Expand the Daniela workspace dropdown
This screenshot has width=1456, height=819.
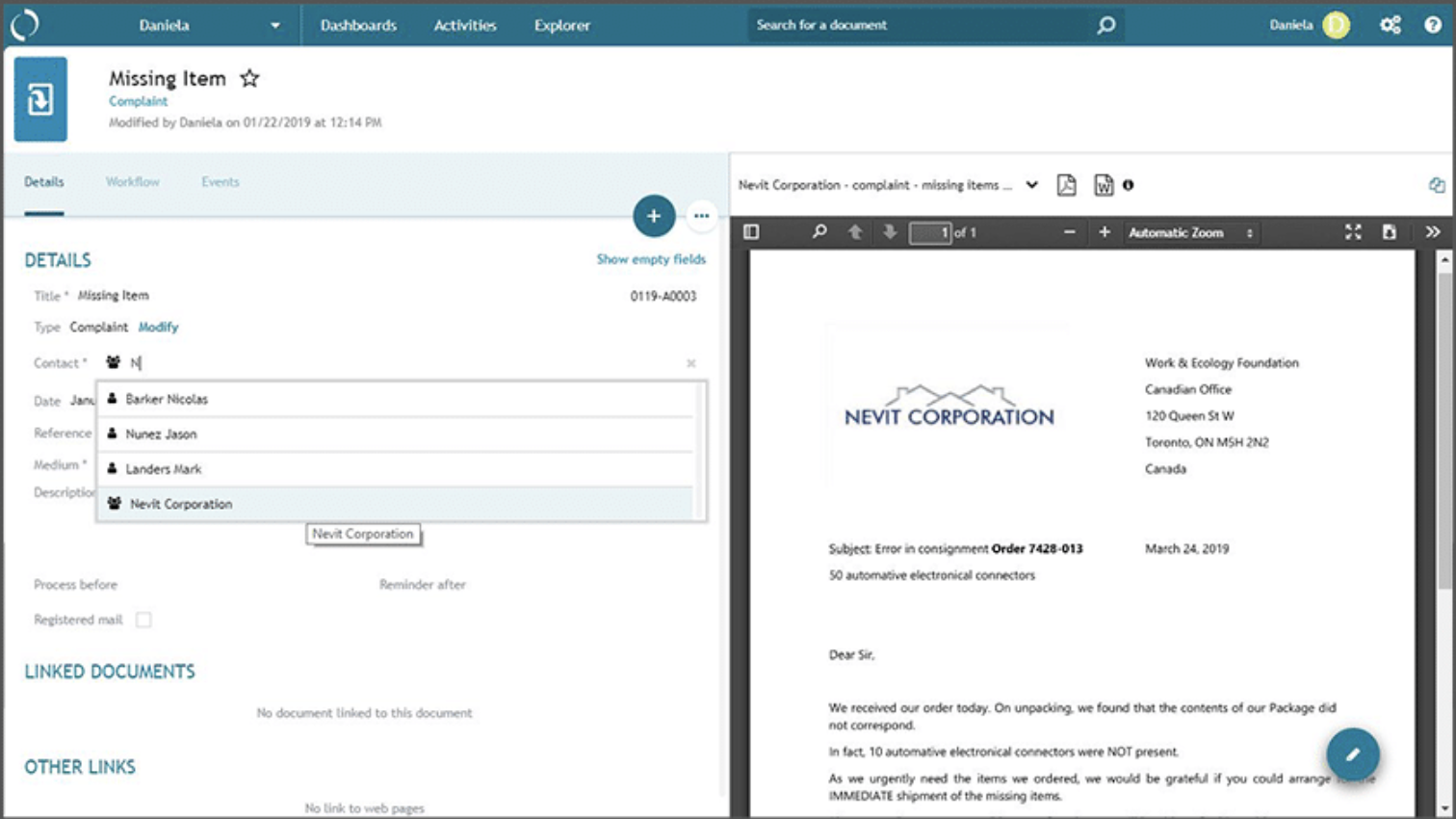[x=275, y=25]
